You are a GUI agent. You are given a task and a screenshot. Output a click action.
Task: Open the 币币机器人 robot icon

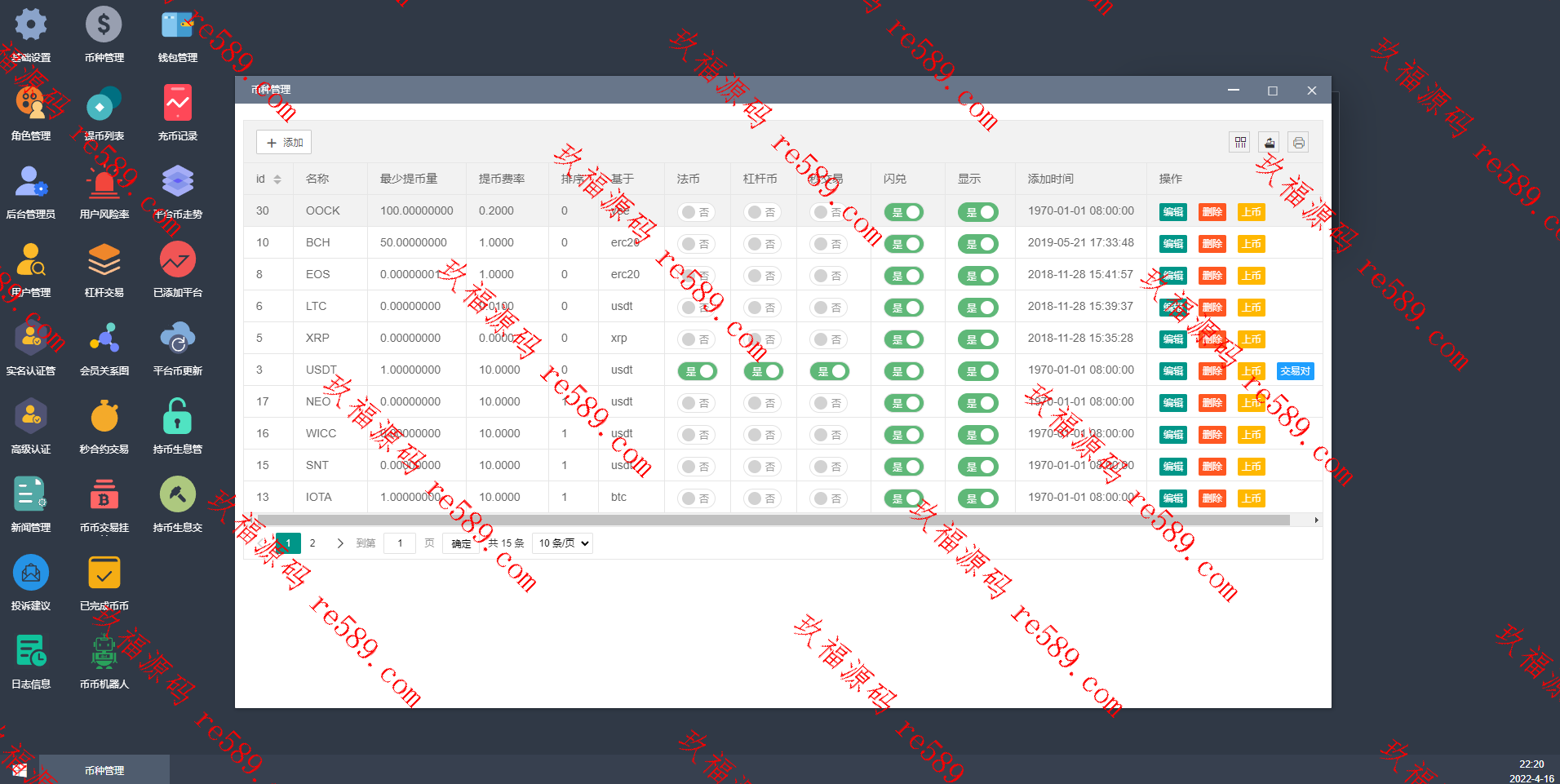click(104, 661)
